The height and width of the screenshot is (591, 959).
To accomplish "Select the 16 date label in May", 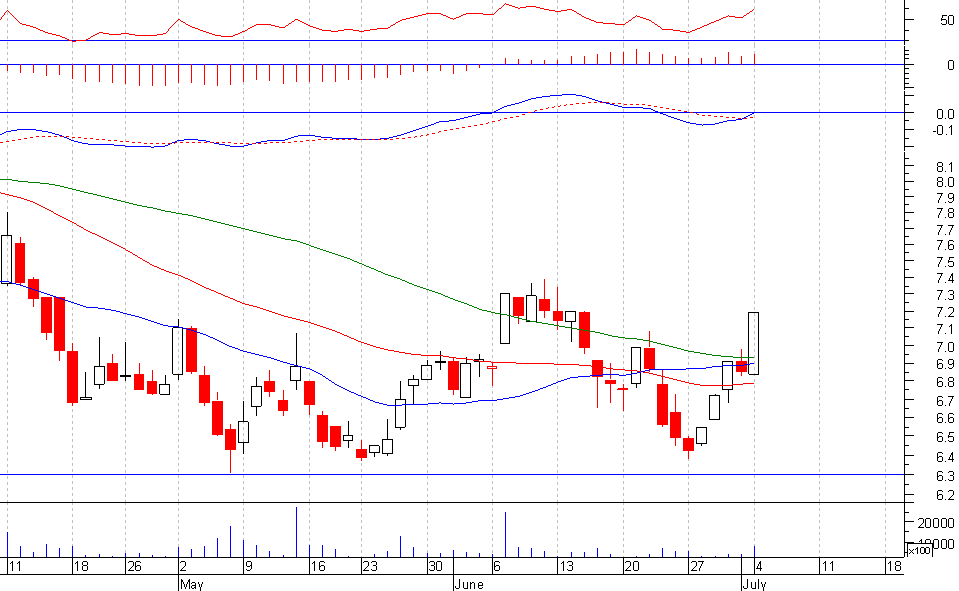I will 317,567.
